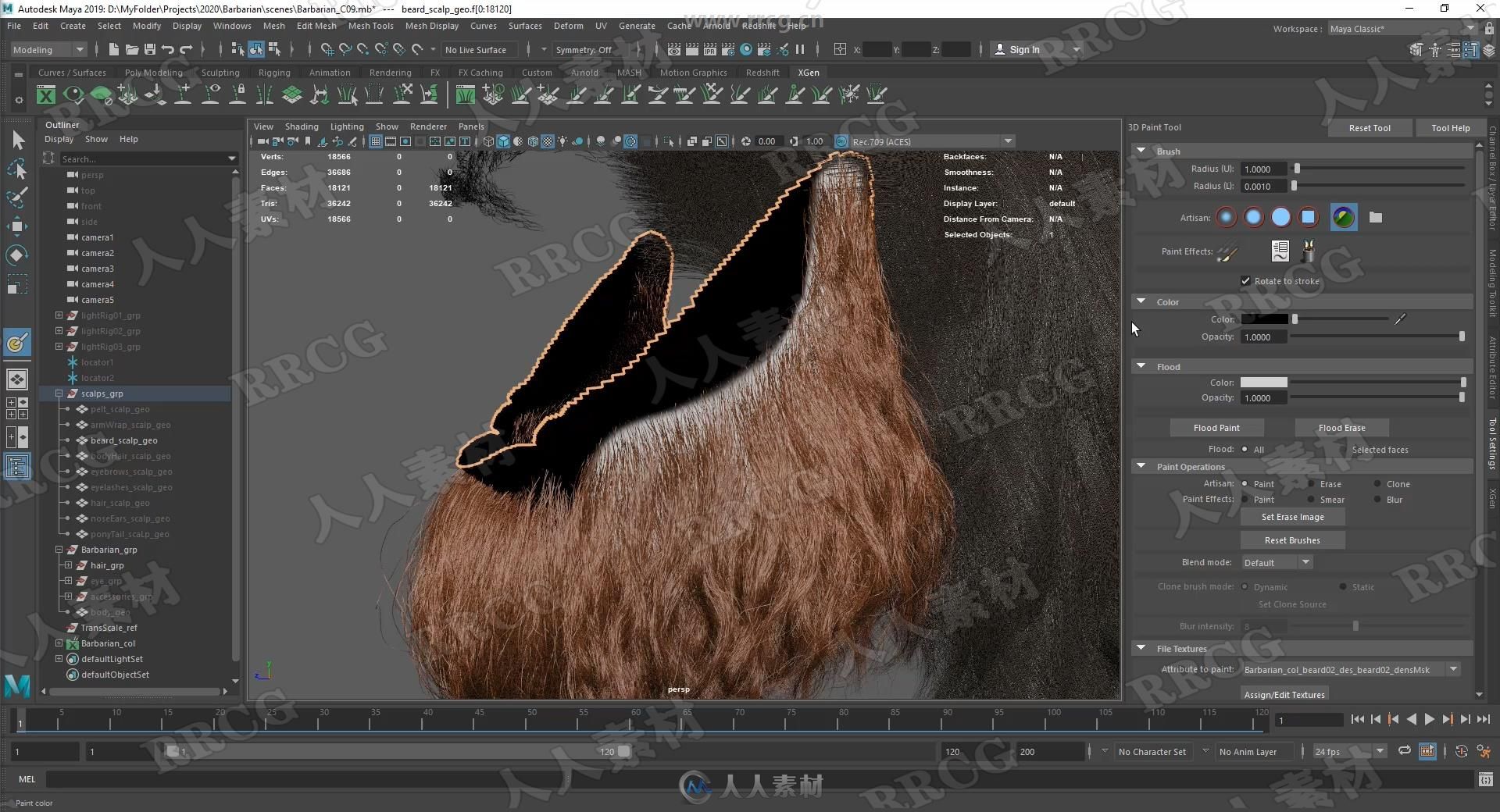
Task: Click the Reset Tool button
Action: click(x=1370, y=128)
